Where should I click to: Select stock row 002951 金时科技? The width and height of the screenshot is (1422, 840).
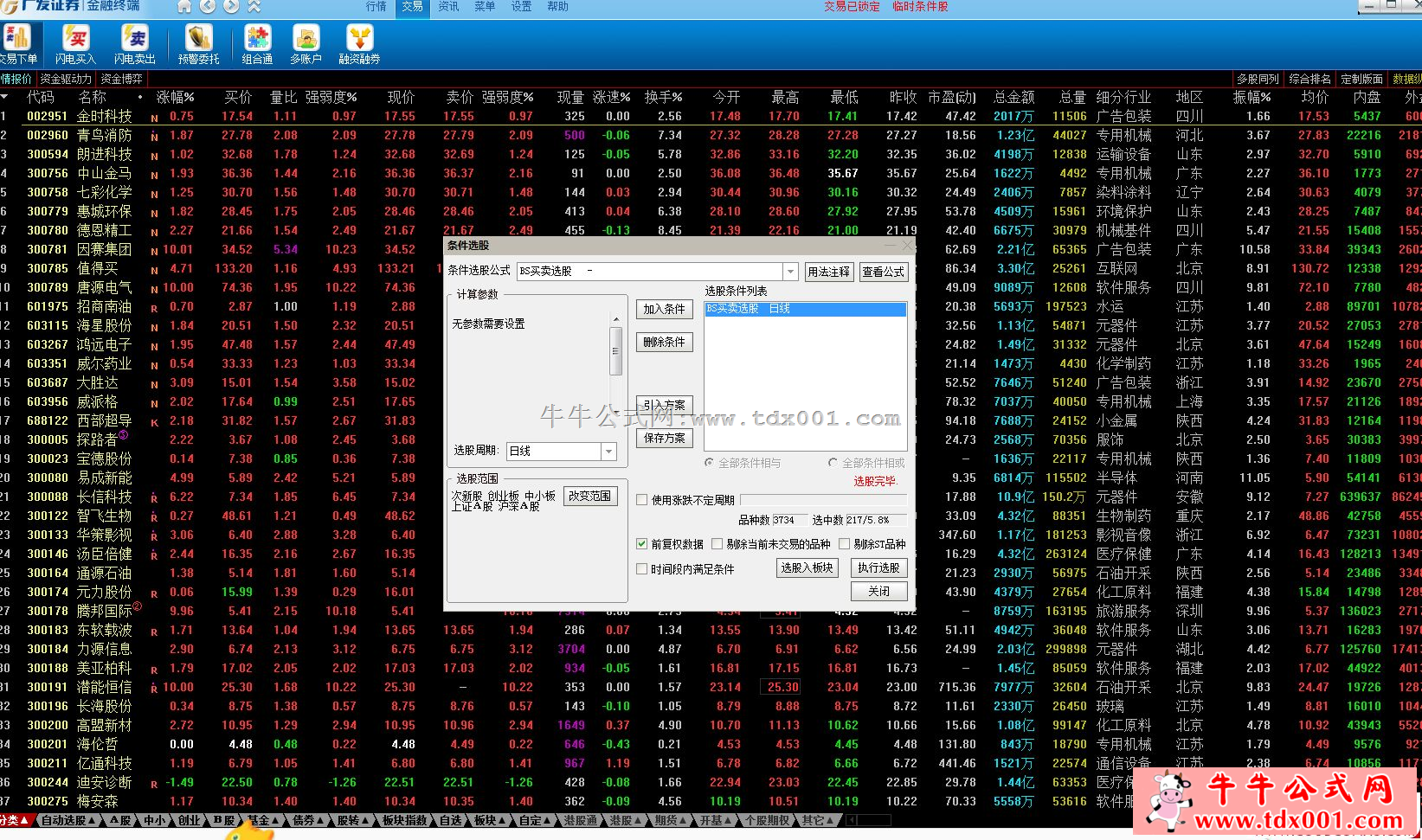click(x=711, y=116)
